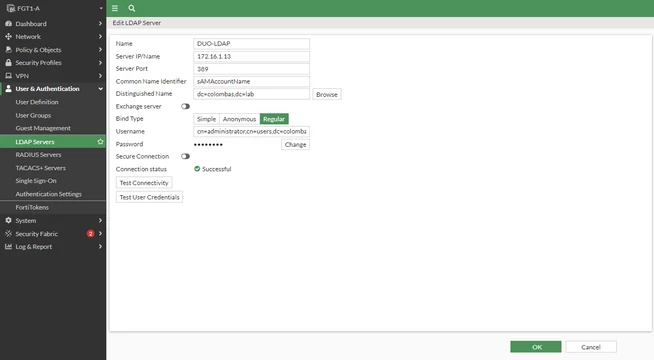The image size is (654, 360).
Task: Click the Security Fabric icon
Action: click(8, 234)
